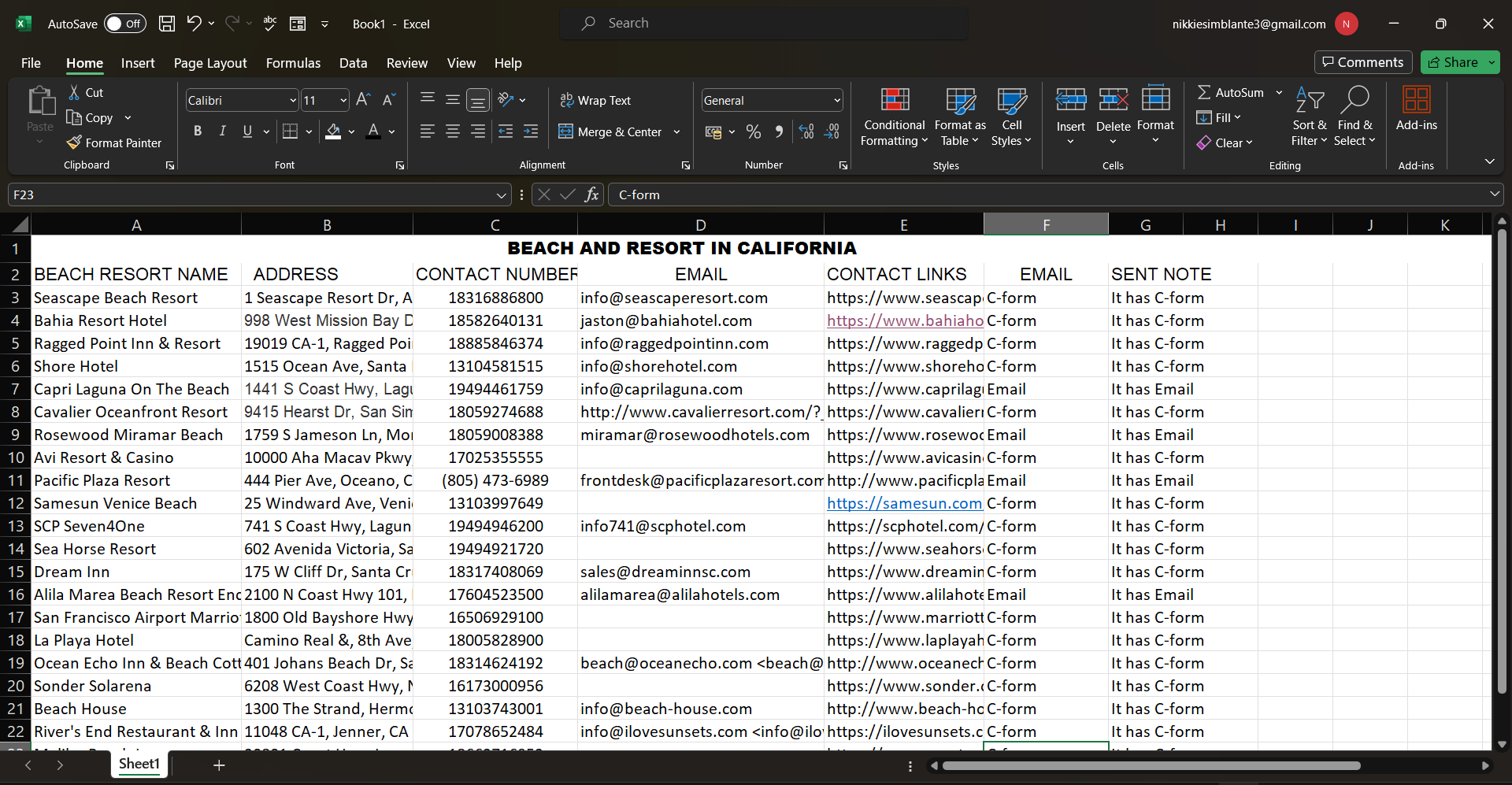Open the Page Layout tab
The height and width of the screenshot is (785, 1512).
point(210,63)
